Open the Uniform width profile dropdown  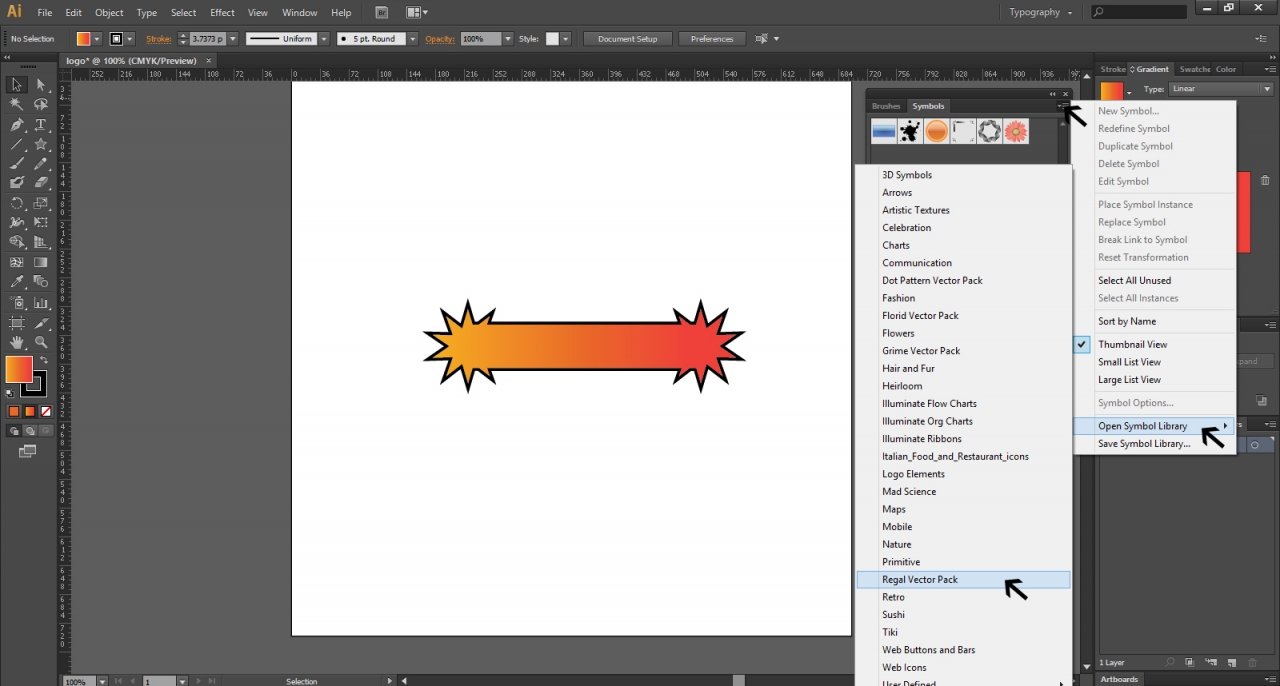click(x=322, y=39)
